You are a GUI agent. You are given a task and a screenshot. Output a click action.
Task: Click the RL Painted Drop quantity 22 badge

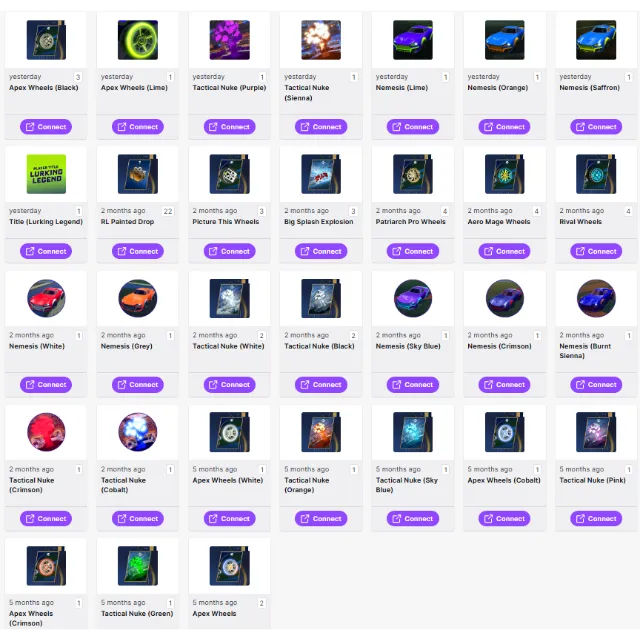click(x=168, y=211)
